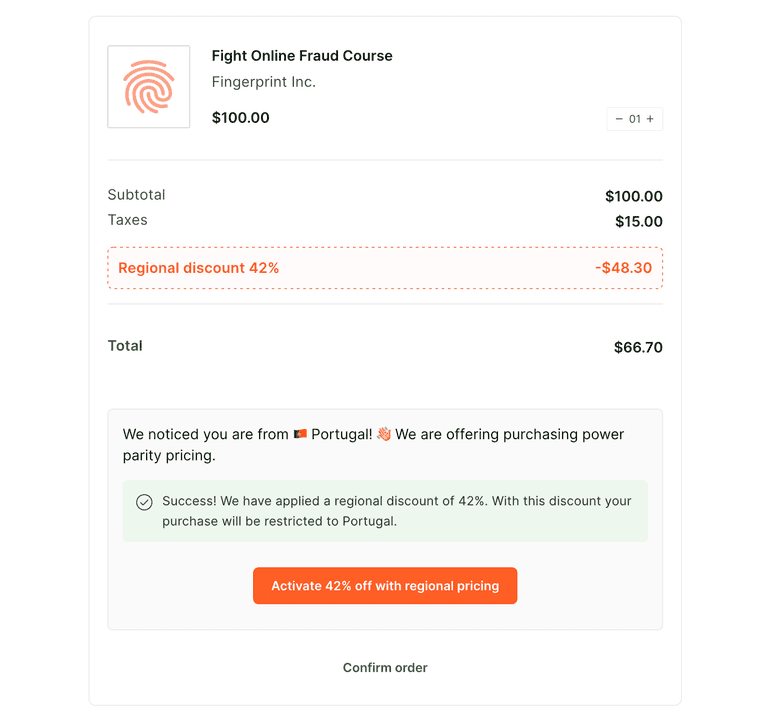This screenshot has width=766, height=713.
Task: Click the success checkmark circle icon
Action: coord(144,502)
